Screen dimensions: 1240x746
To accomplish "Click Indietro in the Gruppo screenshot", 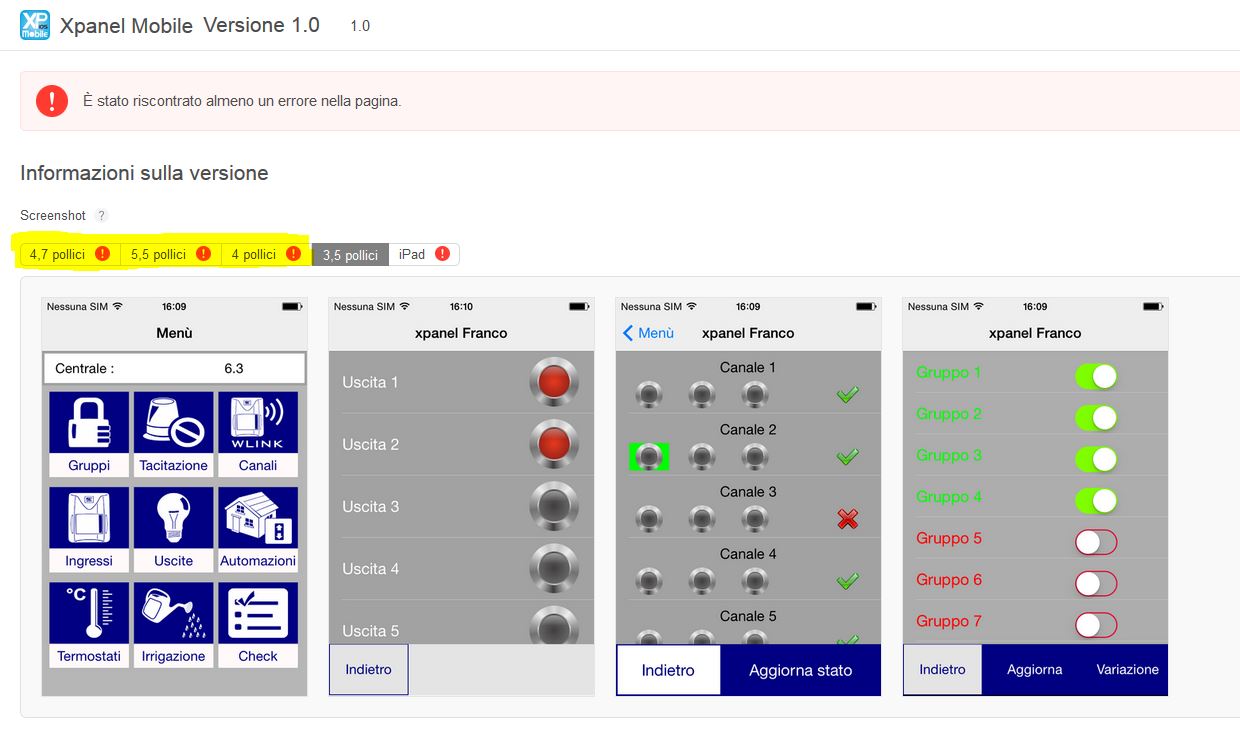I will 942,669.
